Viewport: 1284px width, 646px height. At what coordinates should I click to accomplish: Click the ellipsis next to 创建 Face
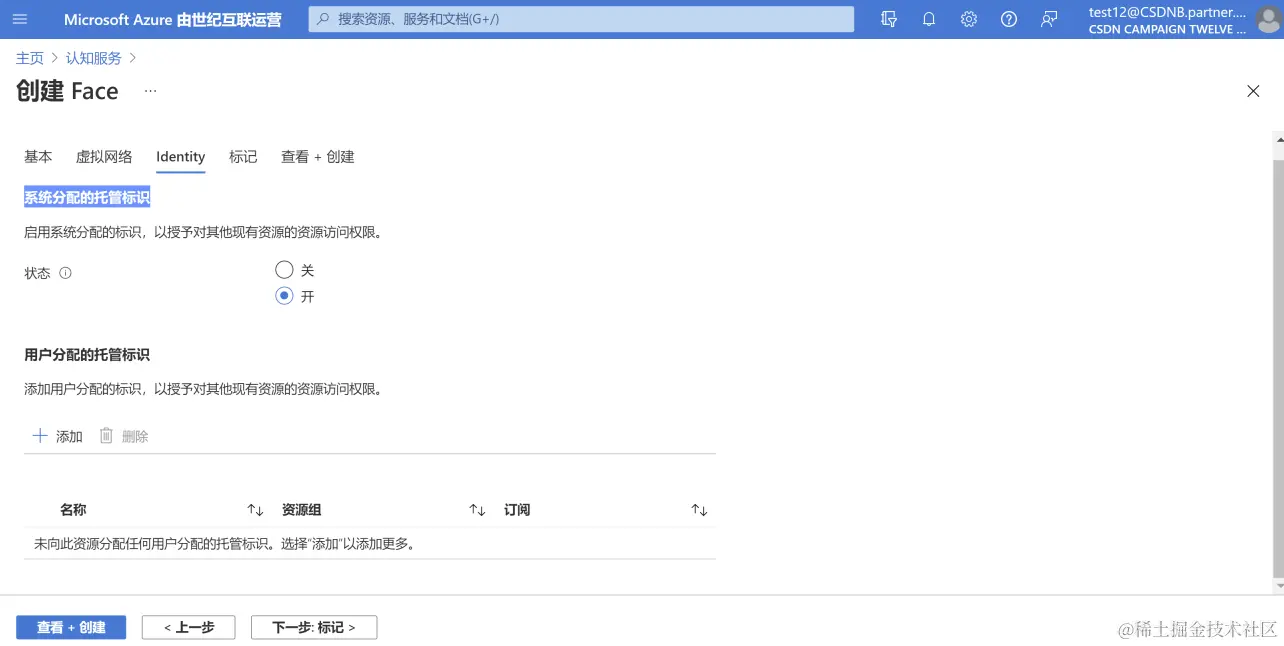(150, 91)
